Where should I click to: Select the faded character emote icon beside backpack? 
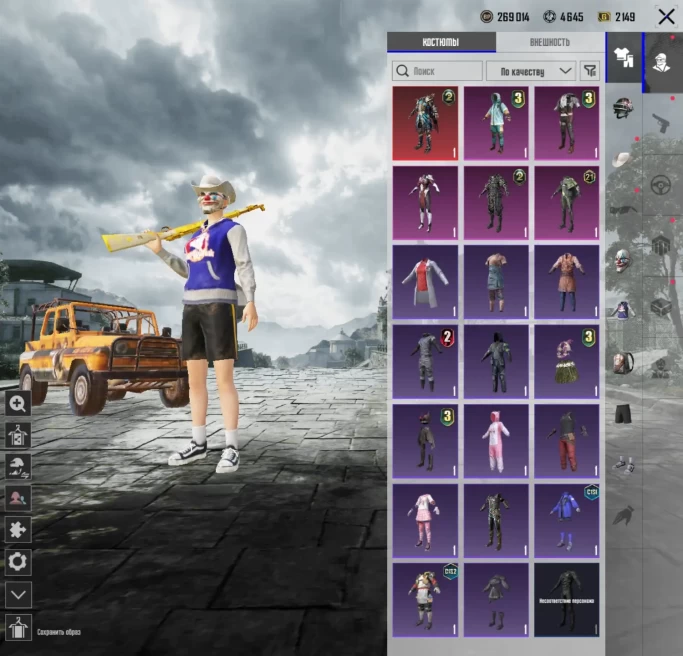point(661,369)
